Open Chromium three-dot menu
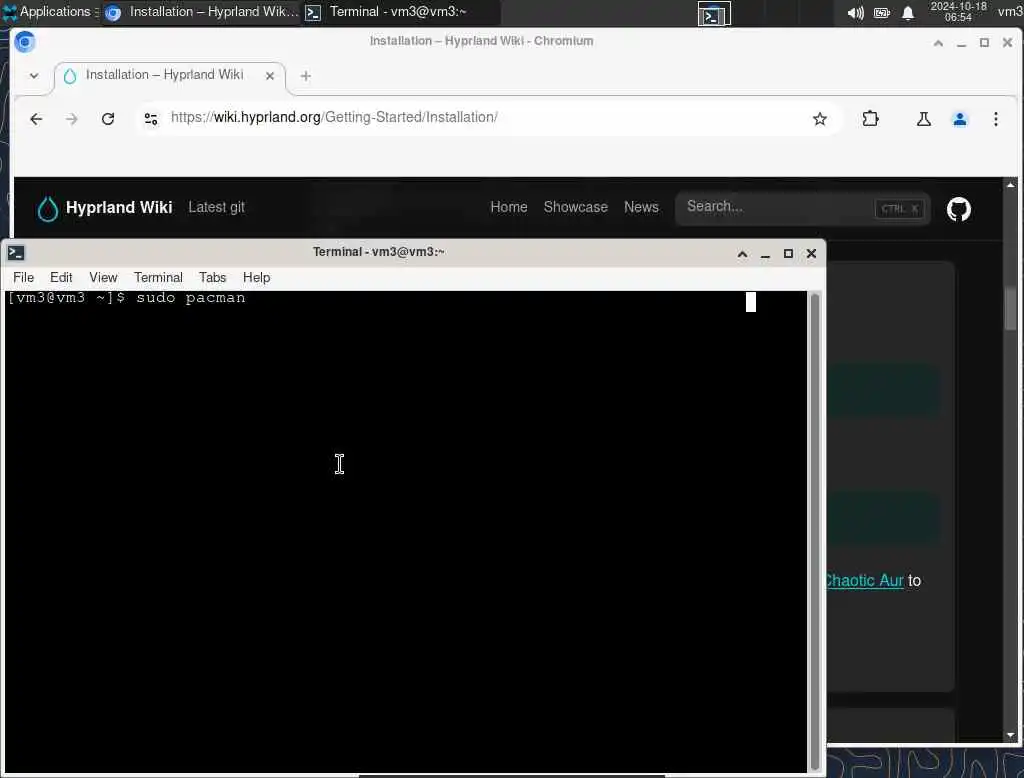 tap(995, 118)
